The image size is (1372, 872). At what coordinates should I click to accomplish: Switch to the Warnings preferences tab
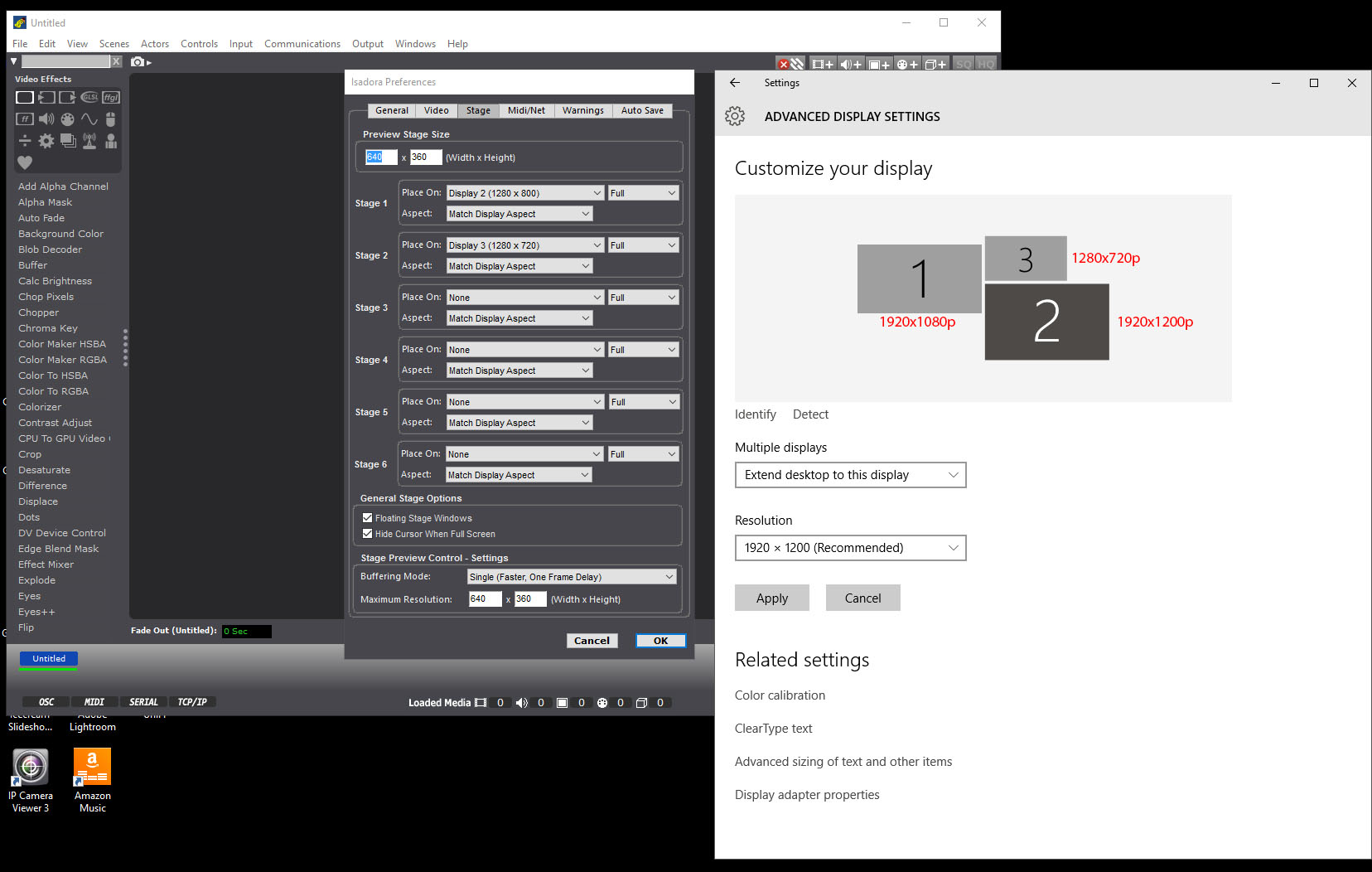pyautogui.click(x=583, y=110)
